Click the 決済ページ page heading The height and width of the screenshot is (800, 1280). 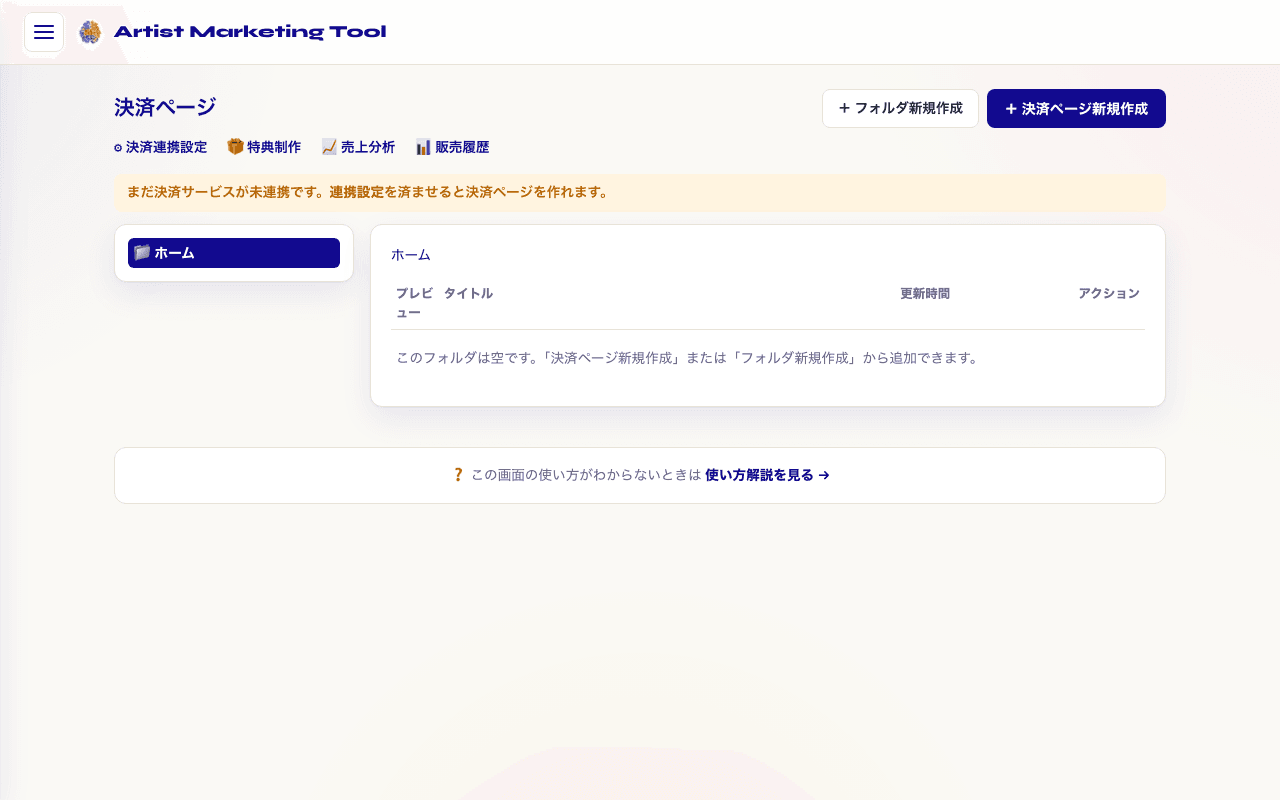coord(165,107)
